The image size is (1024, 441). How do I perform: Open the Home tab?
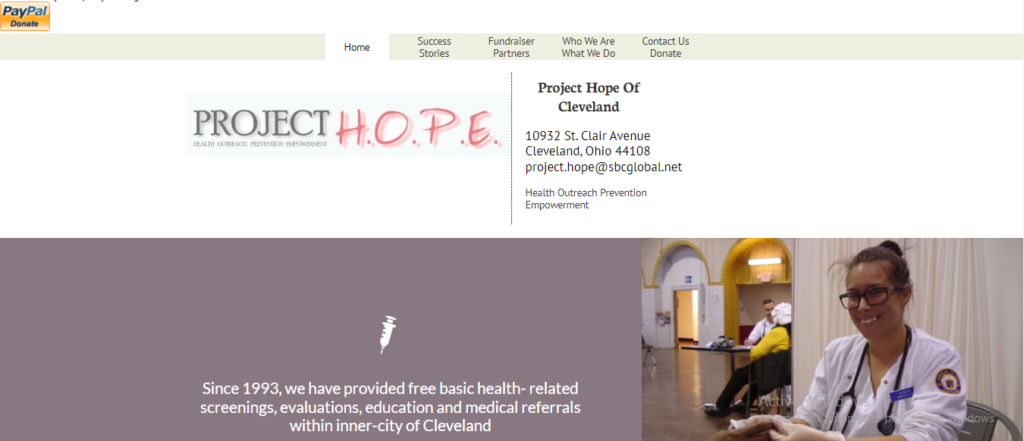(x=357, y=47)
